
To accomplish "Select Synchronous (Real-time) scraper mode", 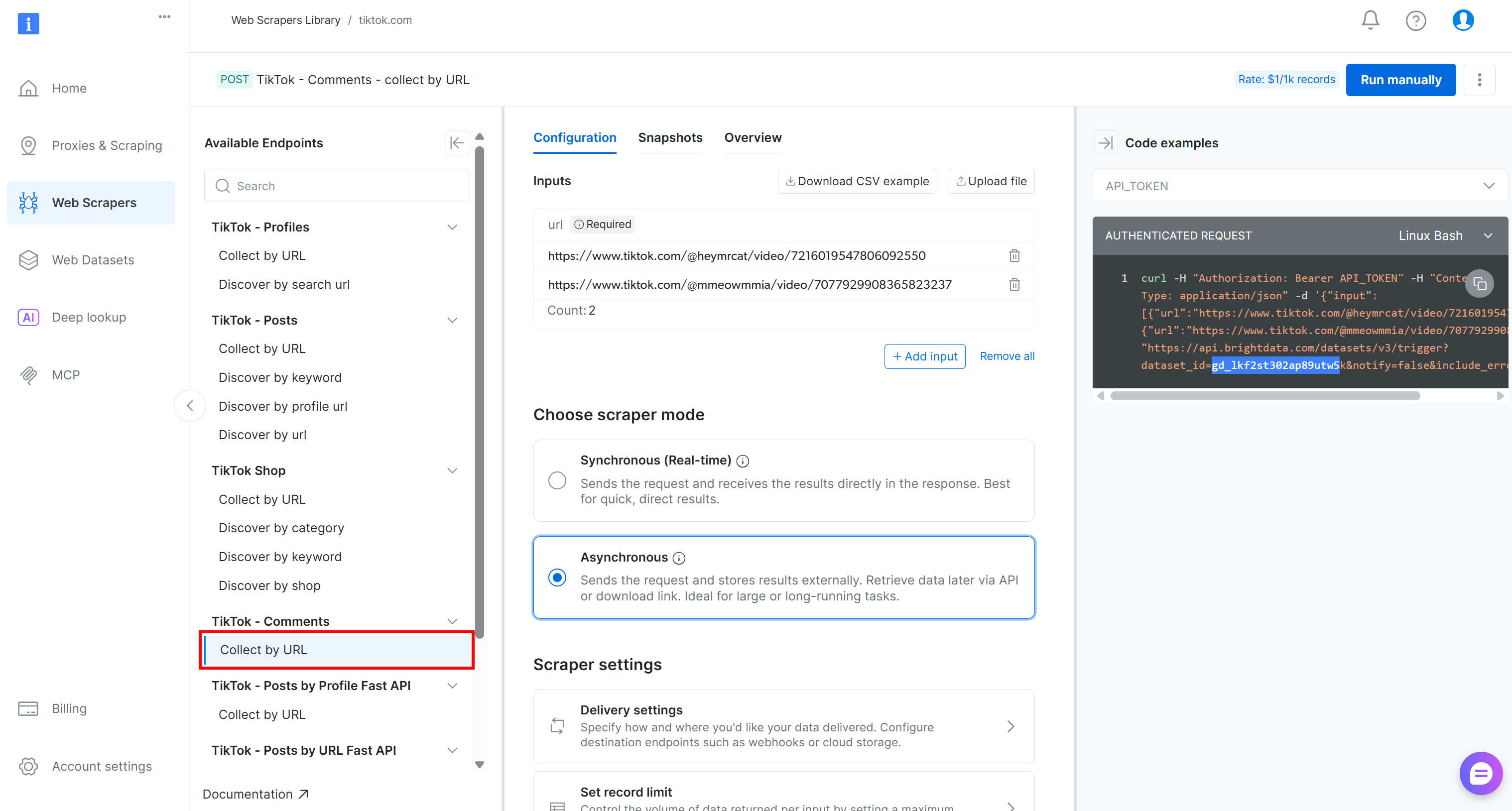I will tap(556, 480).
